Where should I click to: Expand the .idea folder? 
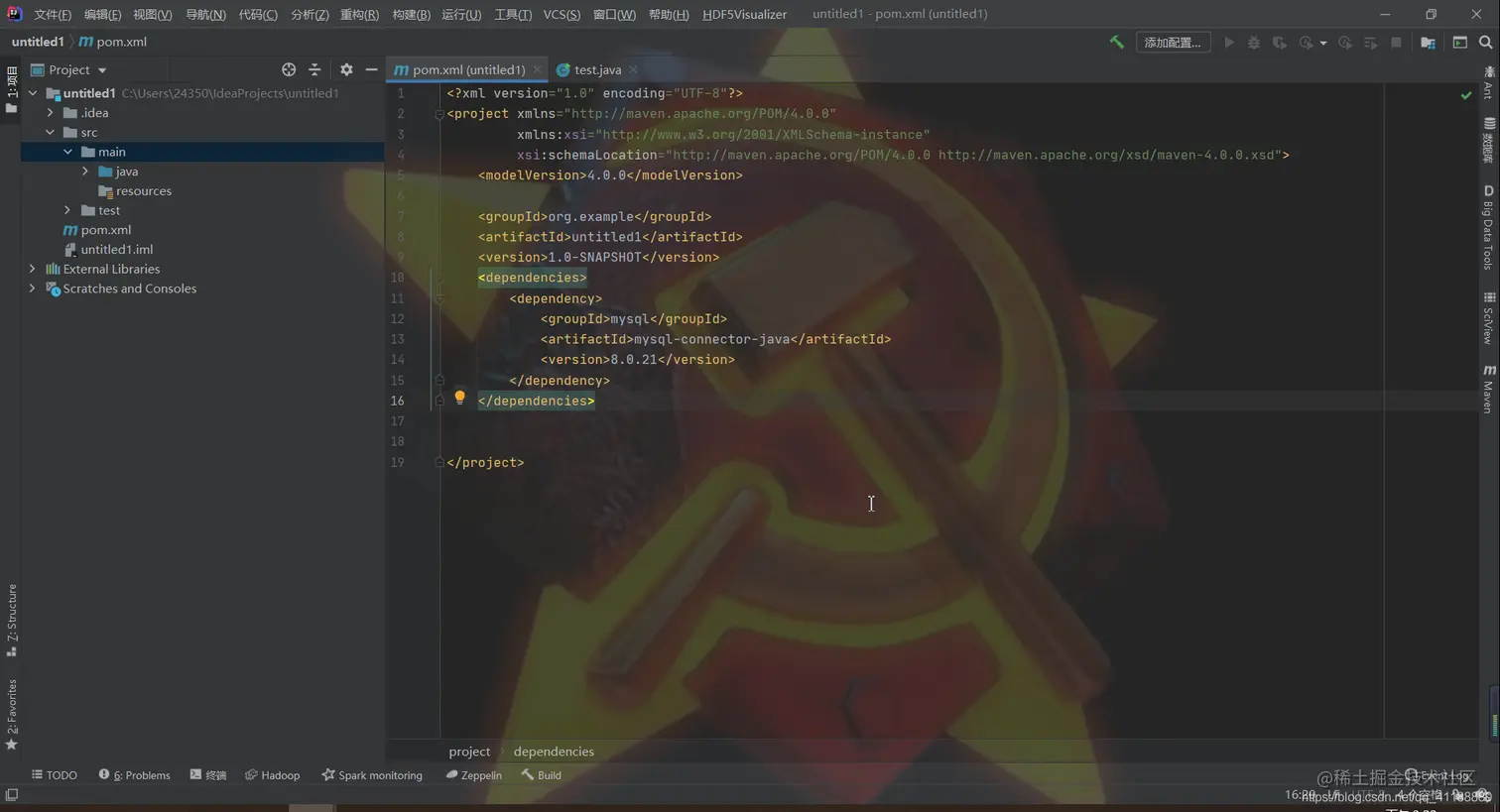click(x=51, y=113)
